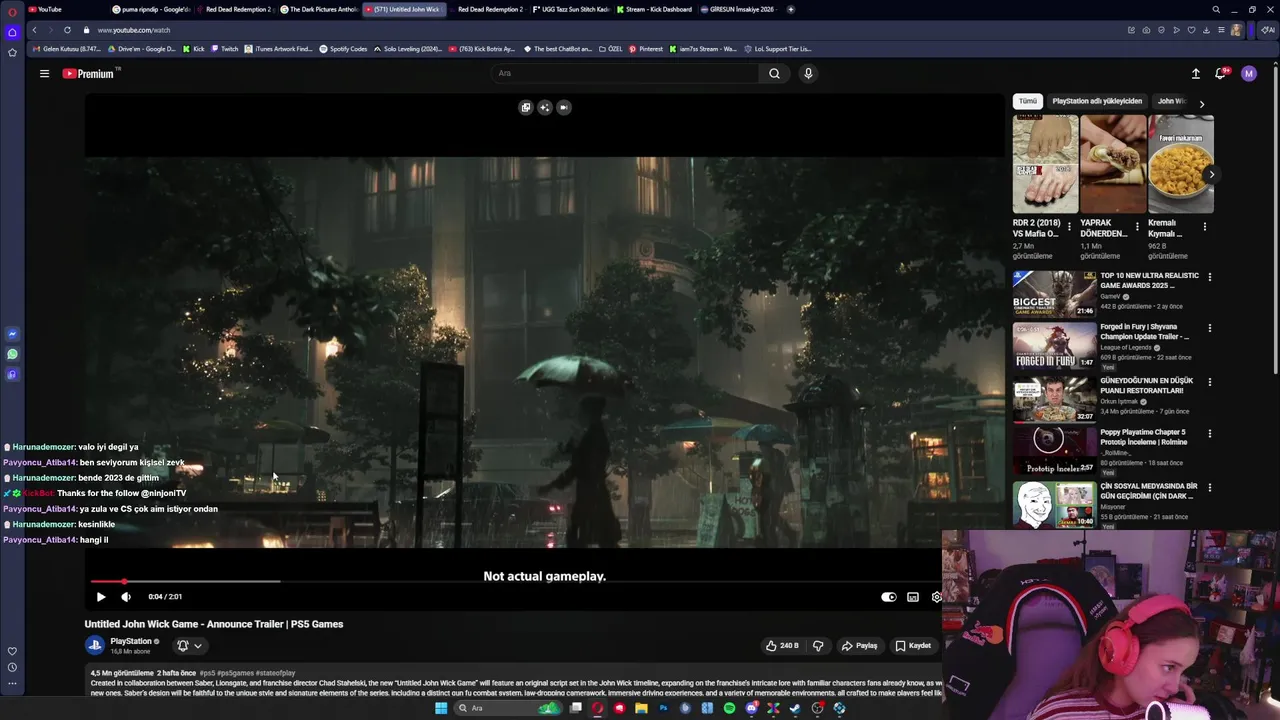This screenshot has height=720, width=1280.
Task: Select the 'PlayStation adlı yükleyiciden' chip
Action: 1097,101
